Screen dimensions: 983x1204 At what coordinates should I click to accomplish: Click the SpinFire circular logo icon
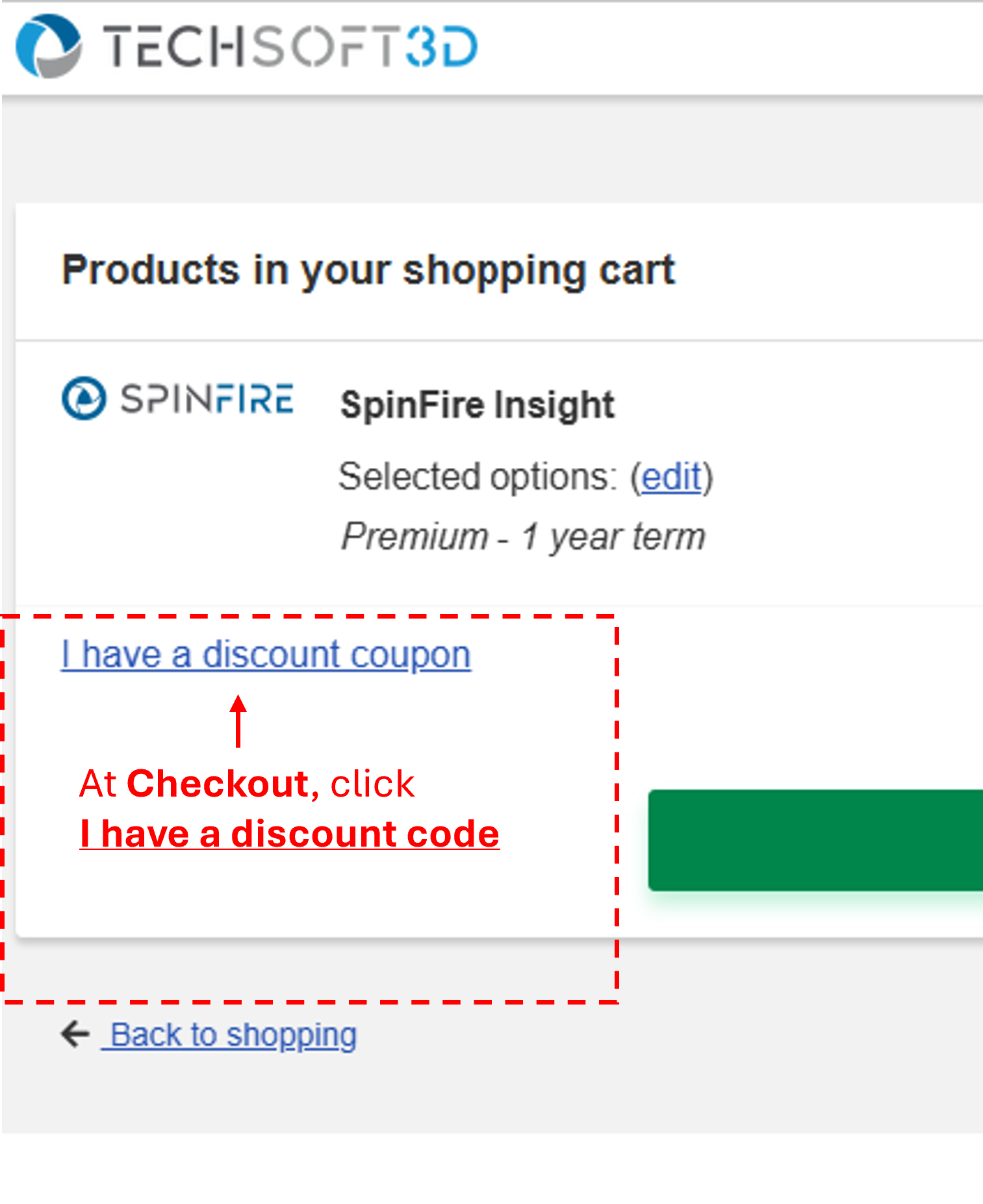(84, 398)
